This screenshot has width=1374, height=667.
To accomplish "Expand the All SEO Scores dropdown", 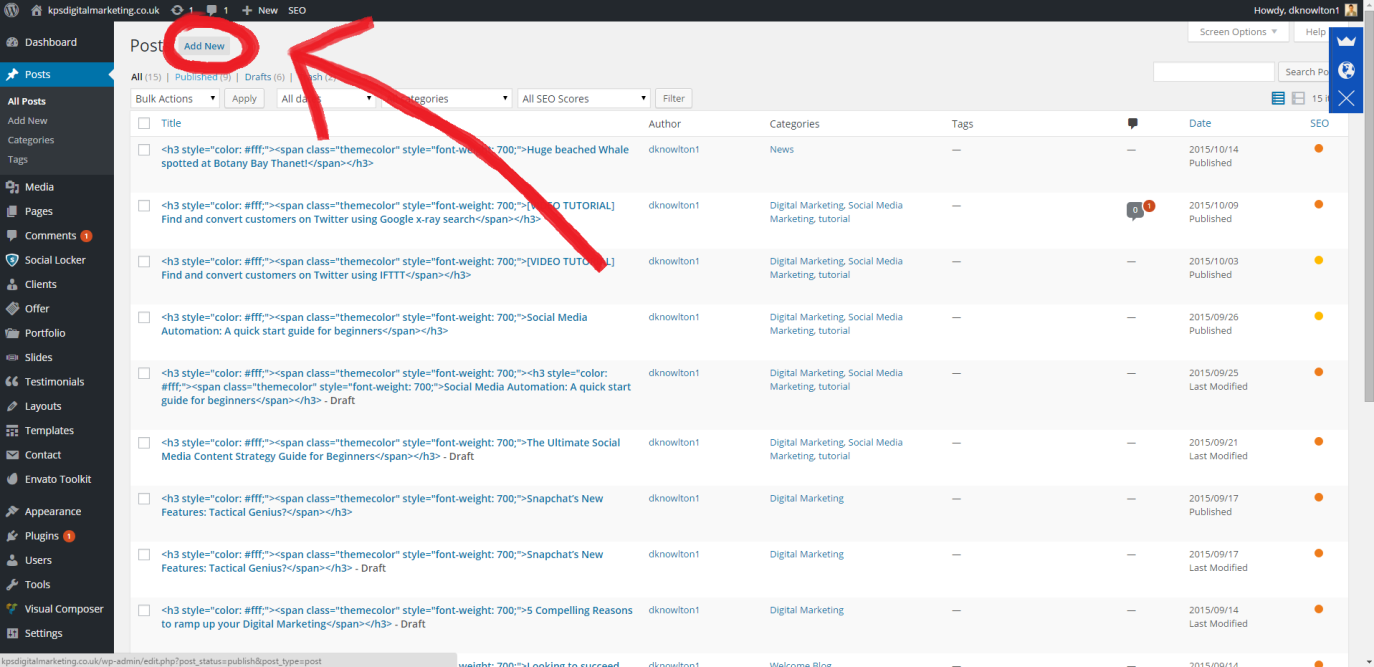I will point(584,98).
